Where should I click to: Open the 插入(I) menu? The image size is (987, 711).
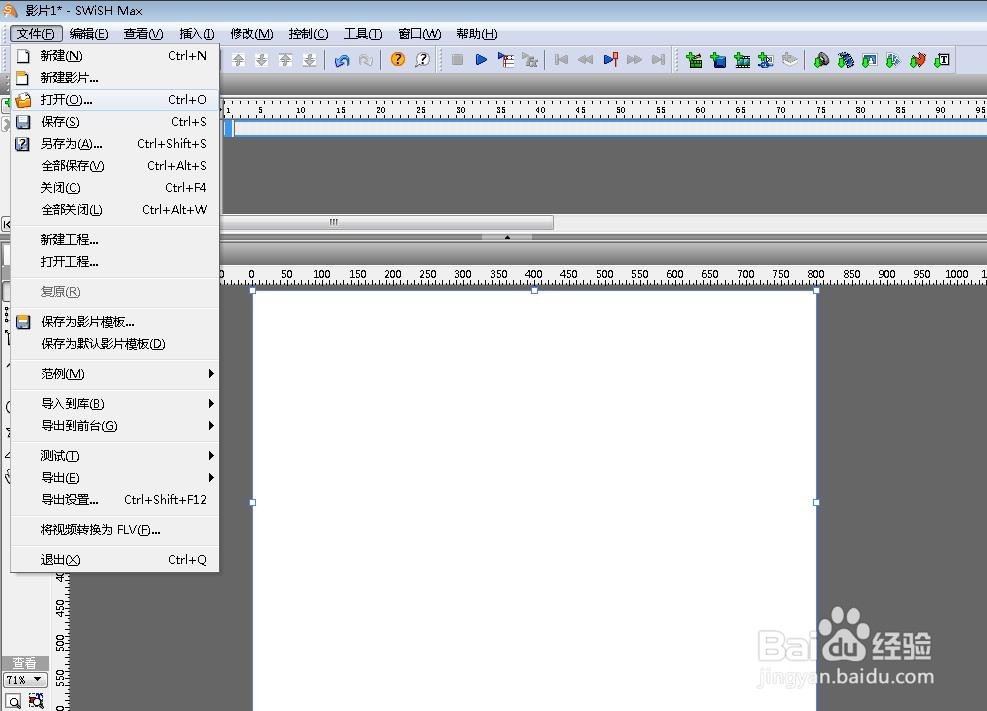pyautogui.click(x=196, y=34)
